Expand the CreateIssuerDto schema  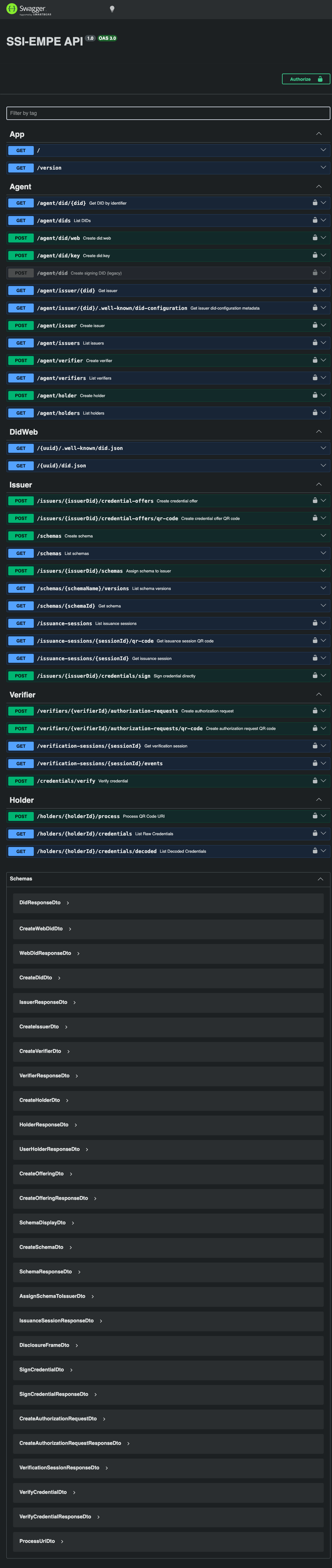coord(43,1027)
